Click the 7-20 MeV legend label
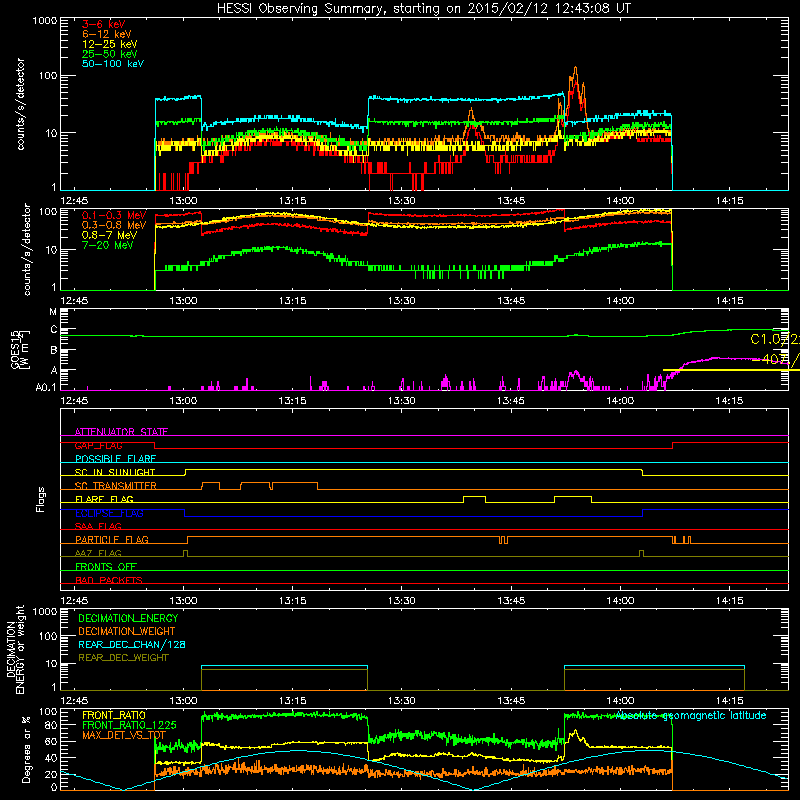 tap(108, 245)
